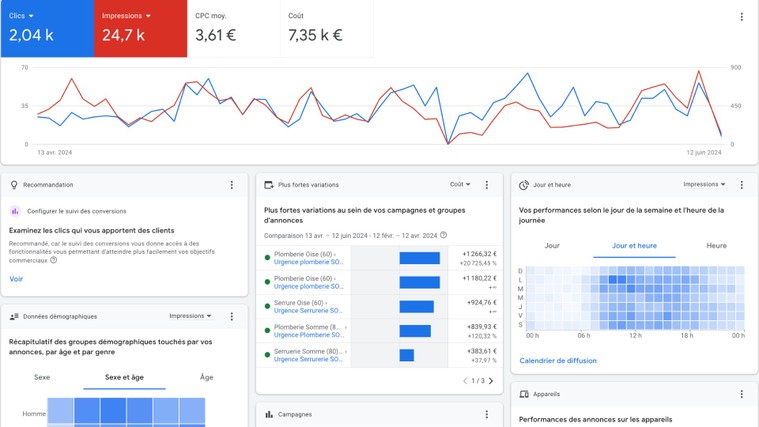Click the +1 266,32 € variation value
759x427 pixels.
coord(479,254)
